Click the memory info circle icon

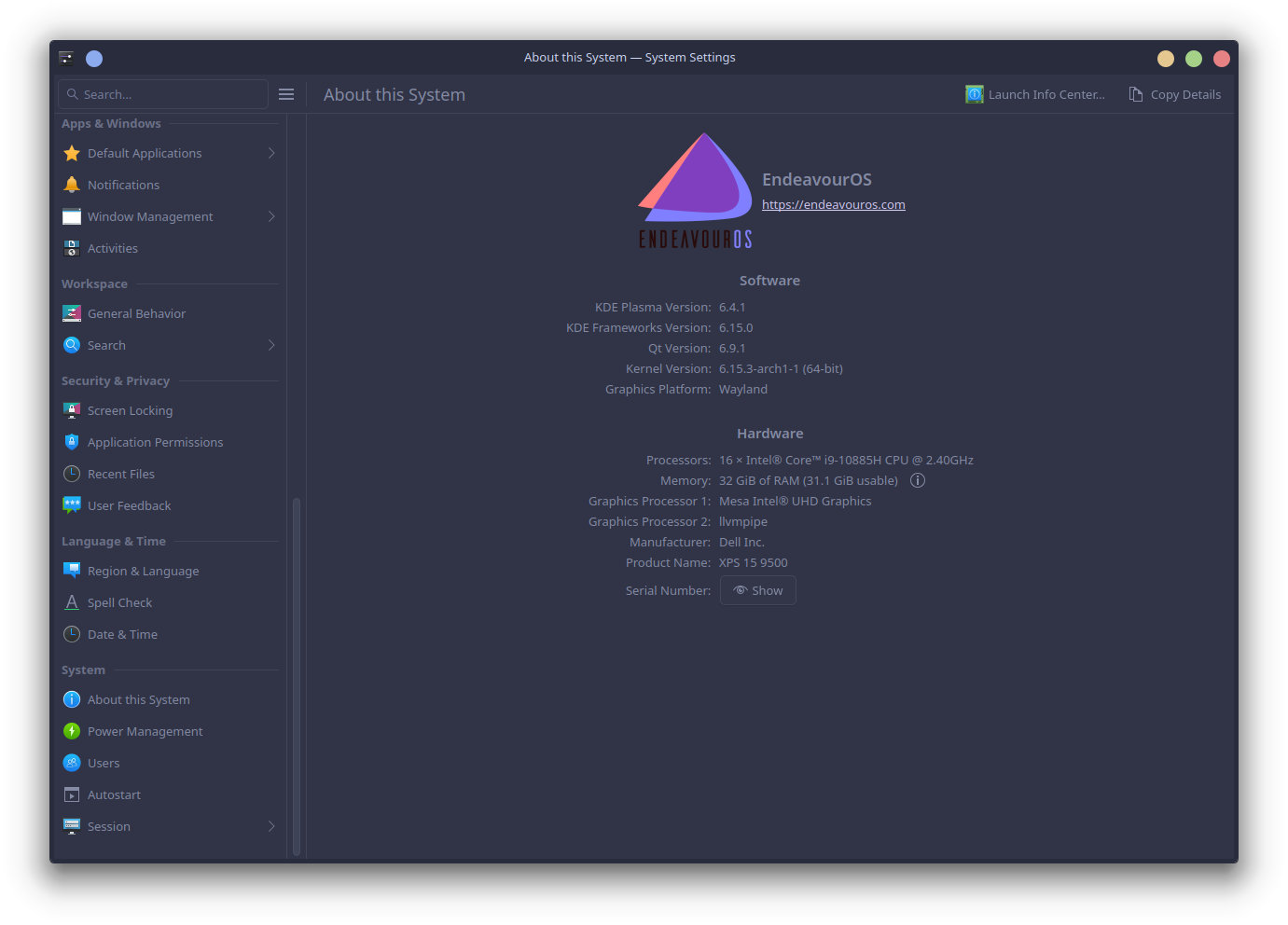pyautogui.click(x=918, y=481)
